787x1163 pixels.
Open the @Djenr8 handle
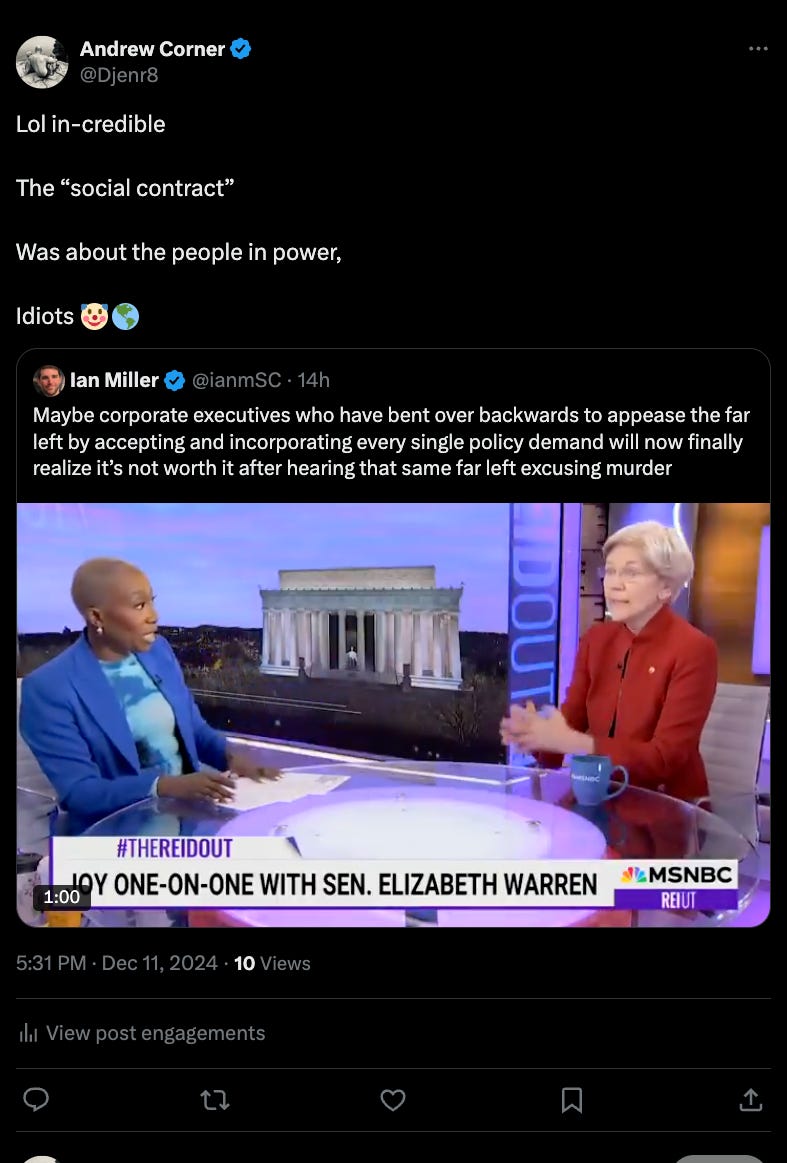point(119,75)
